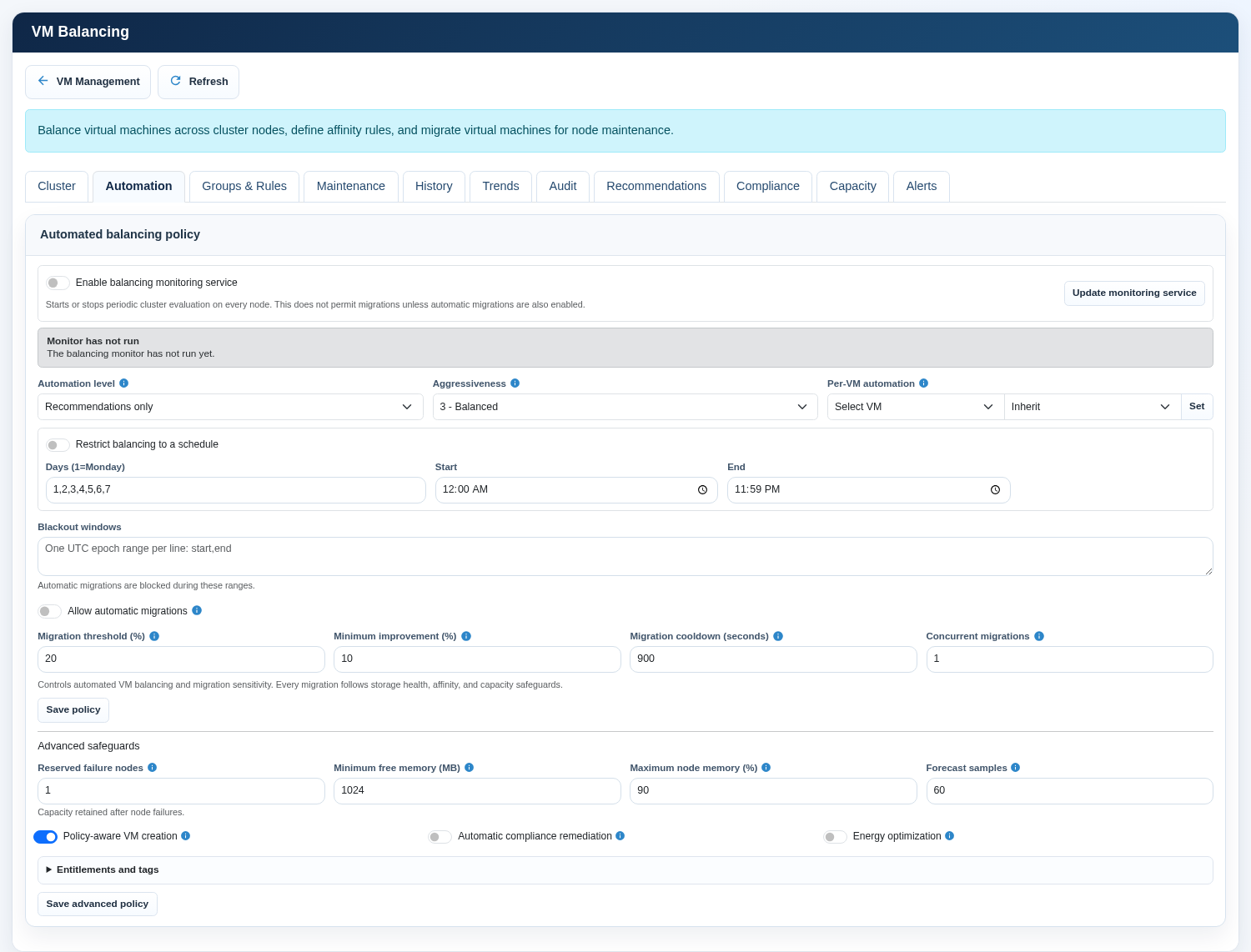Click info icon beside Allow automatic migrations
Viewport: 1251px width, 952px height.
[197, 610]
